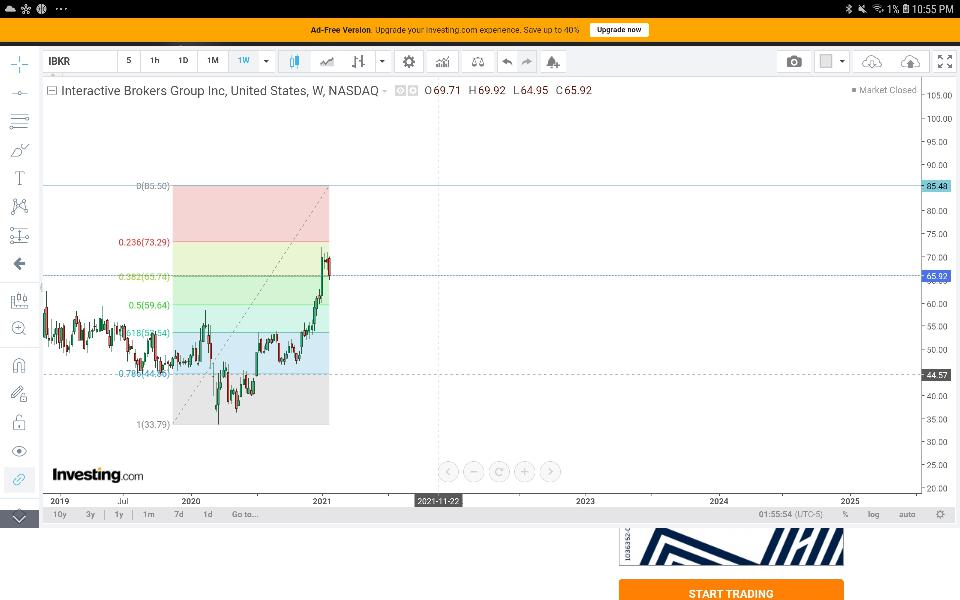Screen dimensions: 960x600
Task: Click the 2021-11-22 date marker
Action: (438, 501)
